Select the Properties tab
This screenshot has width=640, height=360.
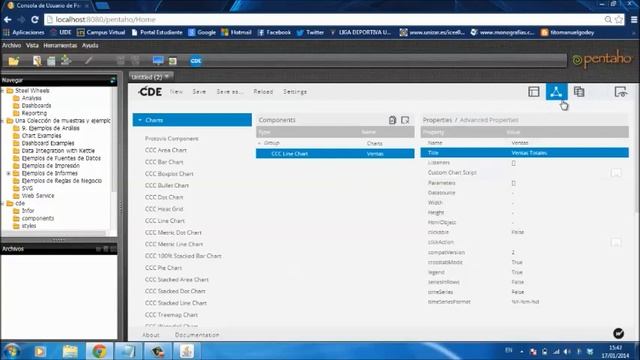pos(437,120)
